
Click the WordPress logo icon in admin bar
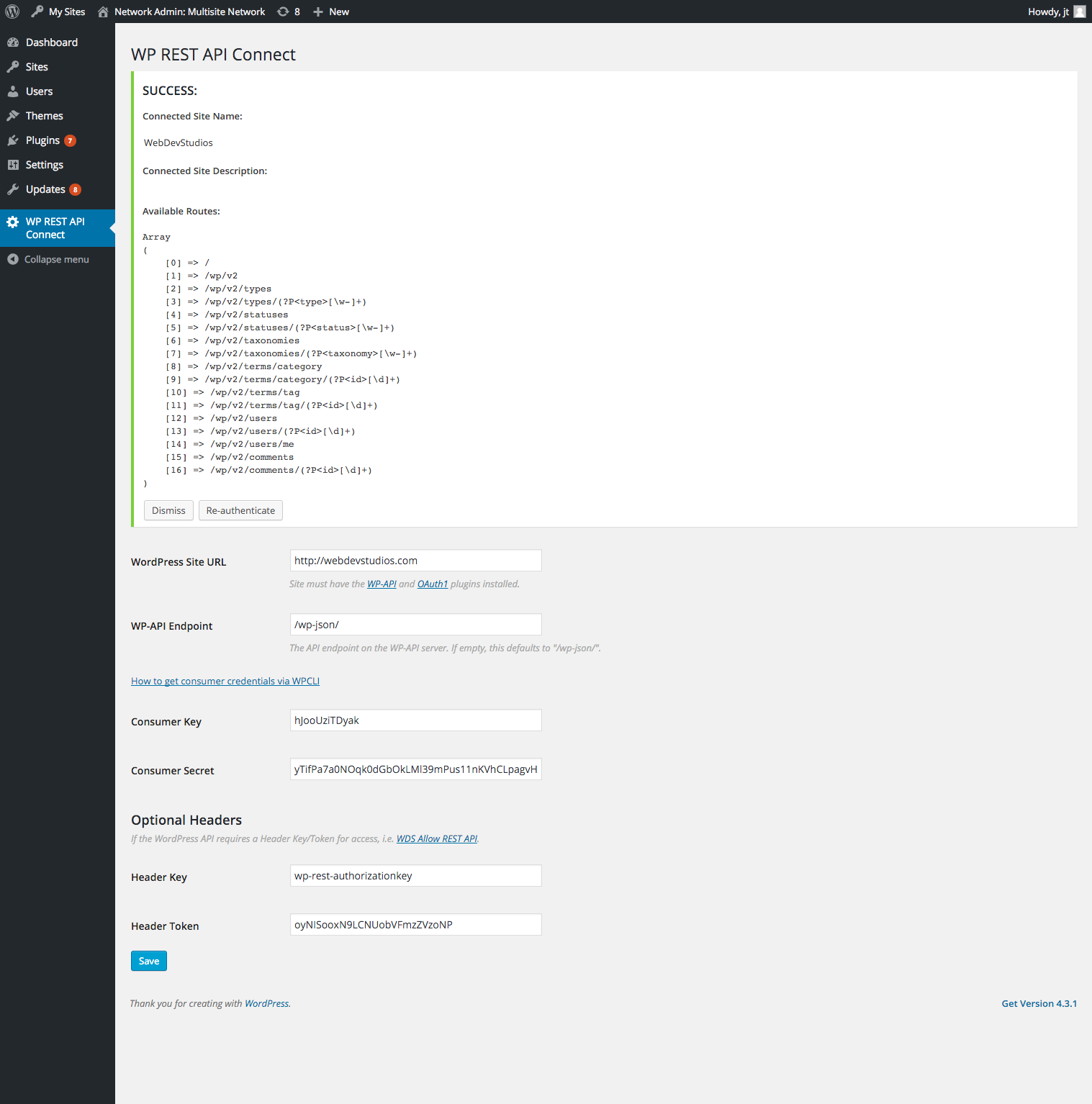(12, 12)
